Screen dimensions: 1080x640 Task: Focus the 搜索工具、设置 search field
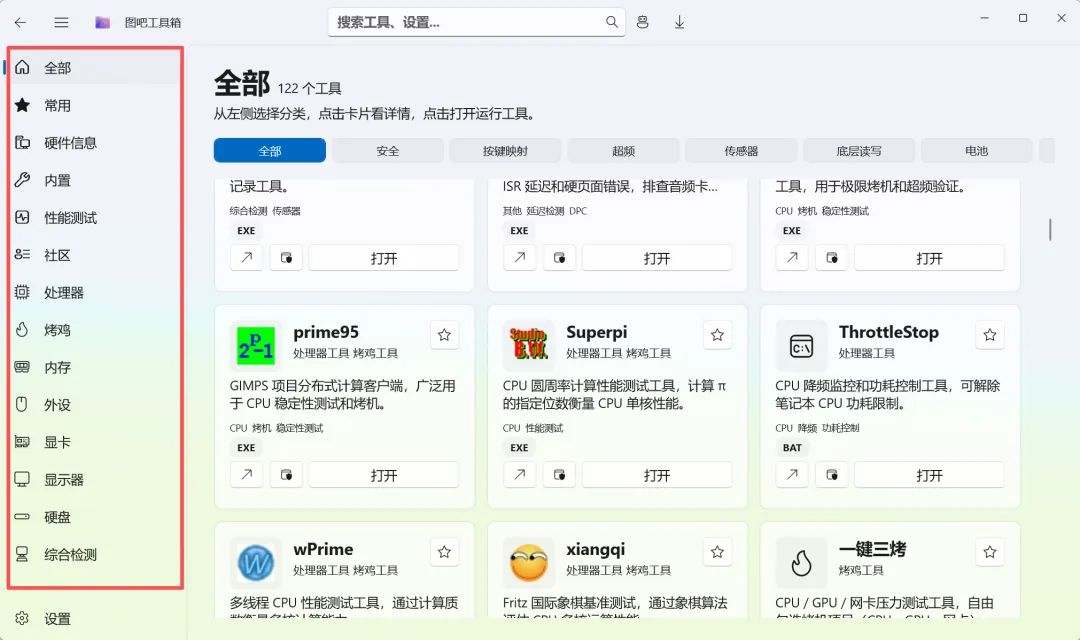coord(477,22)
